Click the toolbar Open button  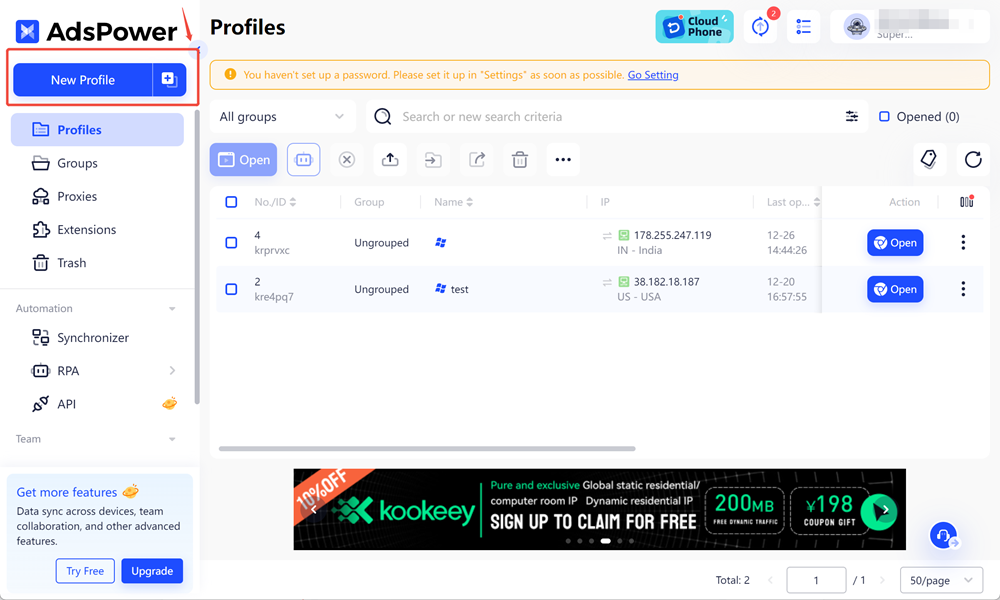244,159
